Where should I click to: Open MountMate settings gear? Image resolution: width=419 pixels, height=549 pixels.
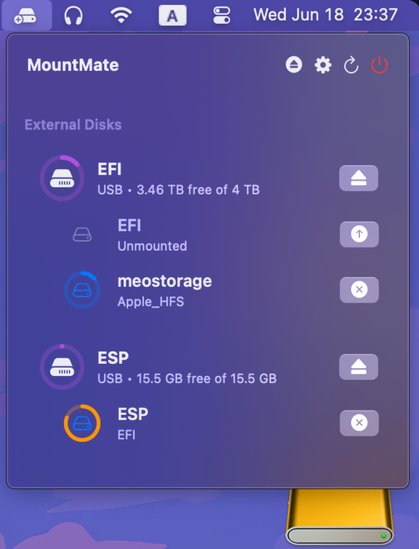[323, 65]
